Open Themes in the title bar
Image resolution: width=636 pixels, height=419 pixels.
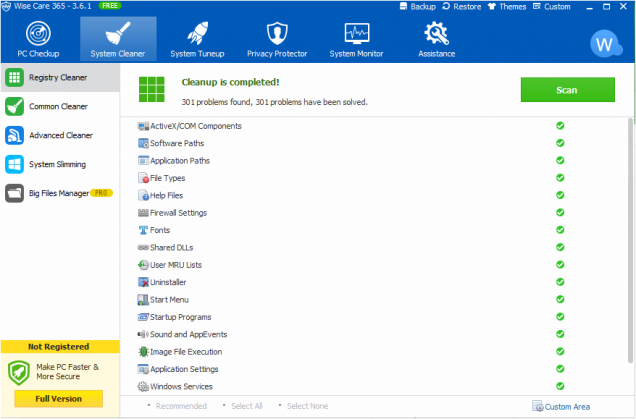tap(507, 6)
